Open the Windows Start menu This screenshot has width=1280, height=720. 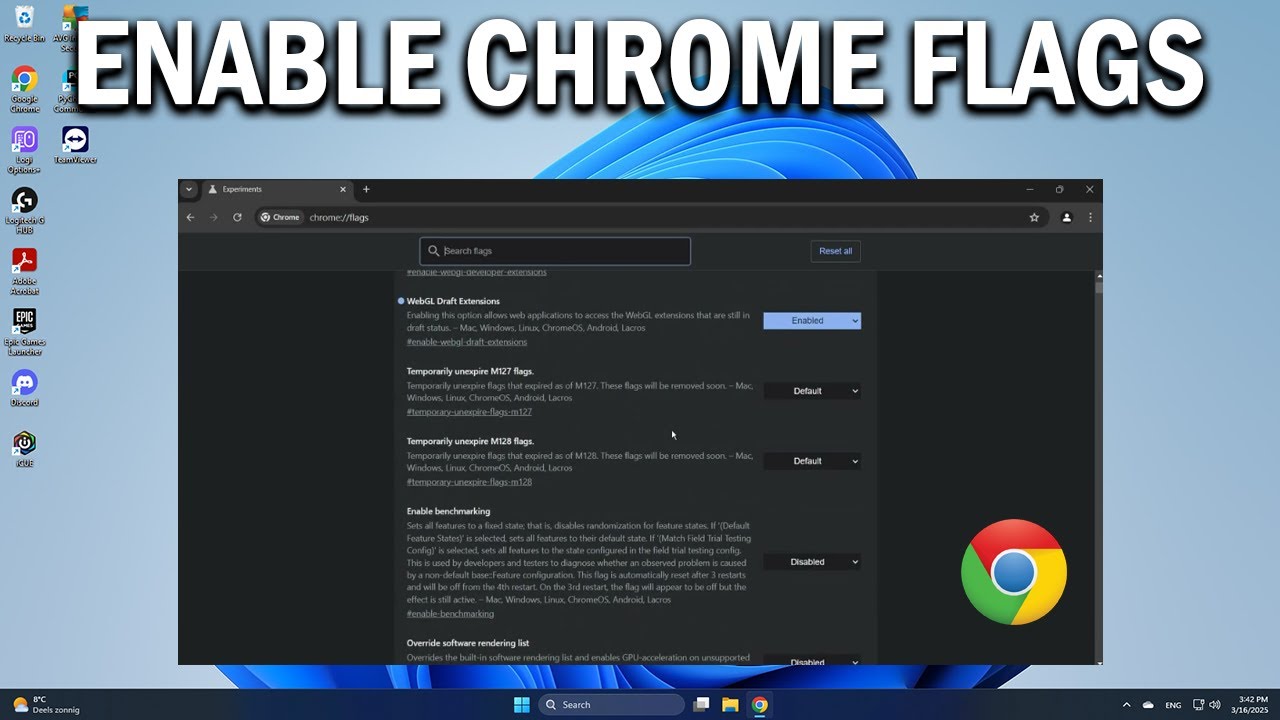point(522,705)
